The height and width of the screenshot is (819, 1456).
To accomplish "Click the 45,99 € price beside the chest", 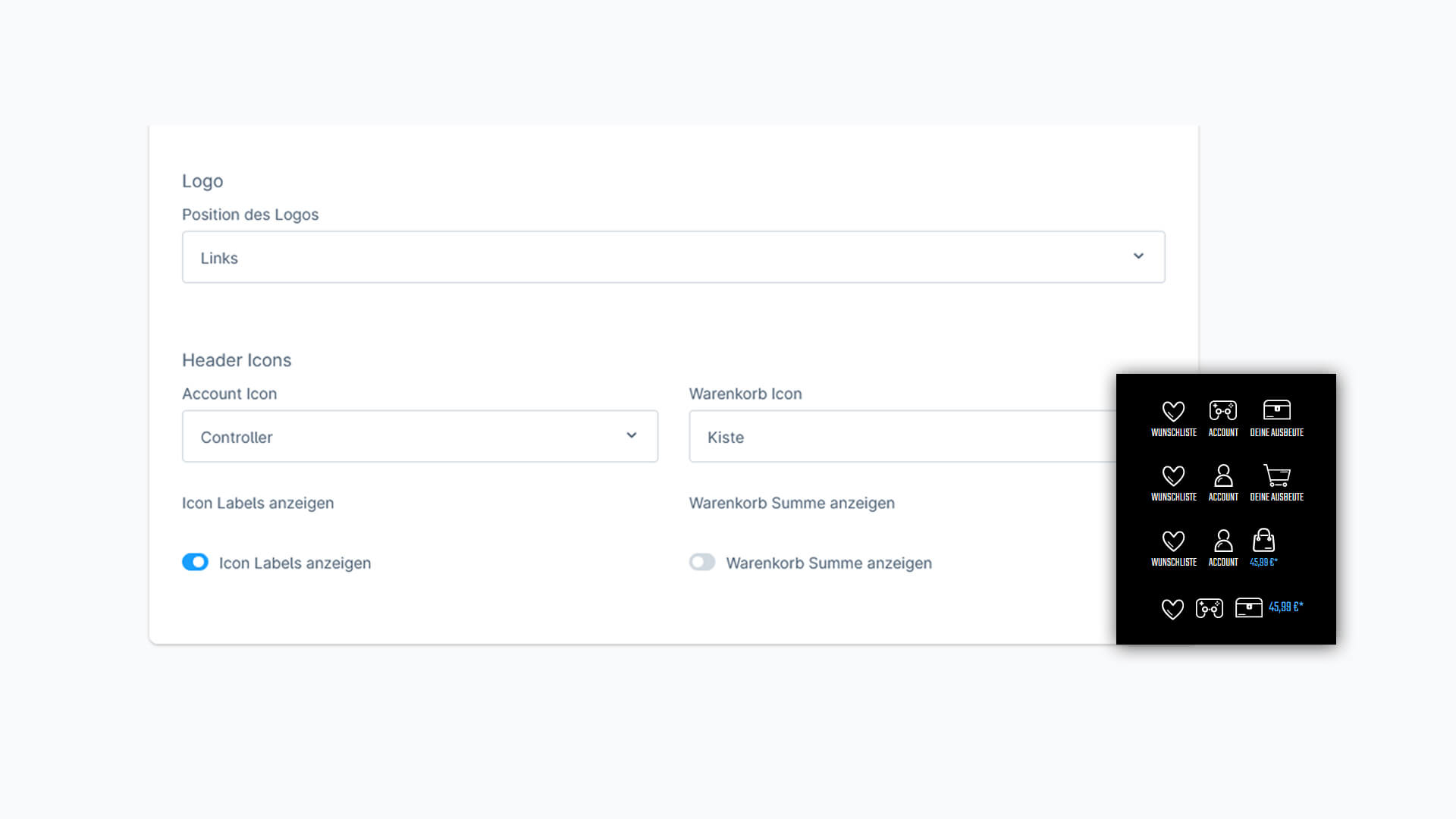I will pos(1285,607).
